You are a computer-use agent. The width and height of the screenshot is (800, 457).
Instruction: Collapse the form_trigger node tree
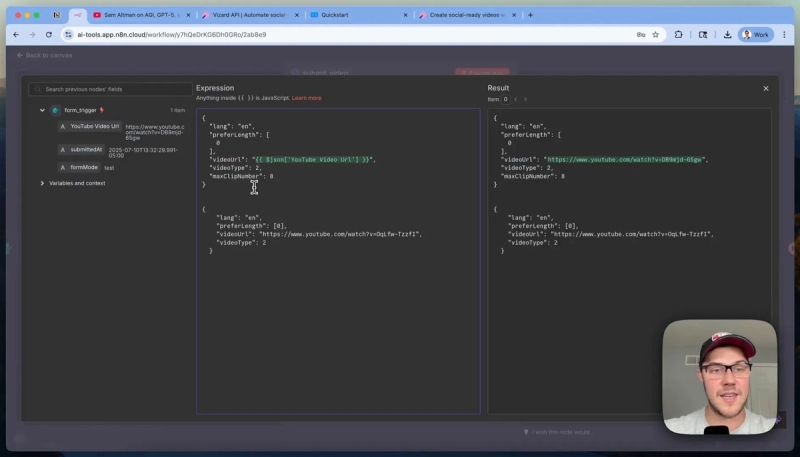coord(42,110)
